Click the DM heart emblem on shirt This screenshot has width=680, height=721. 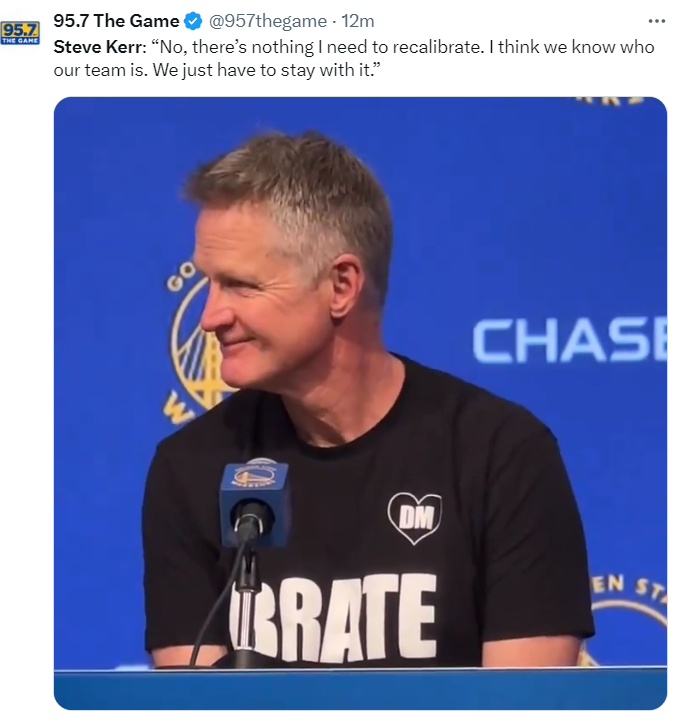[x=415, y=518]
